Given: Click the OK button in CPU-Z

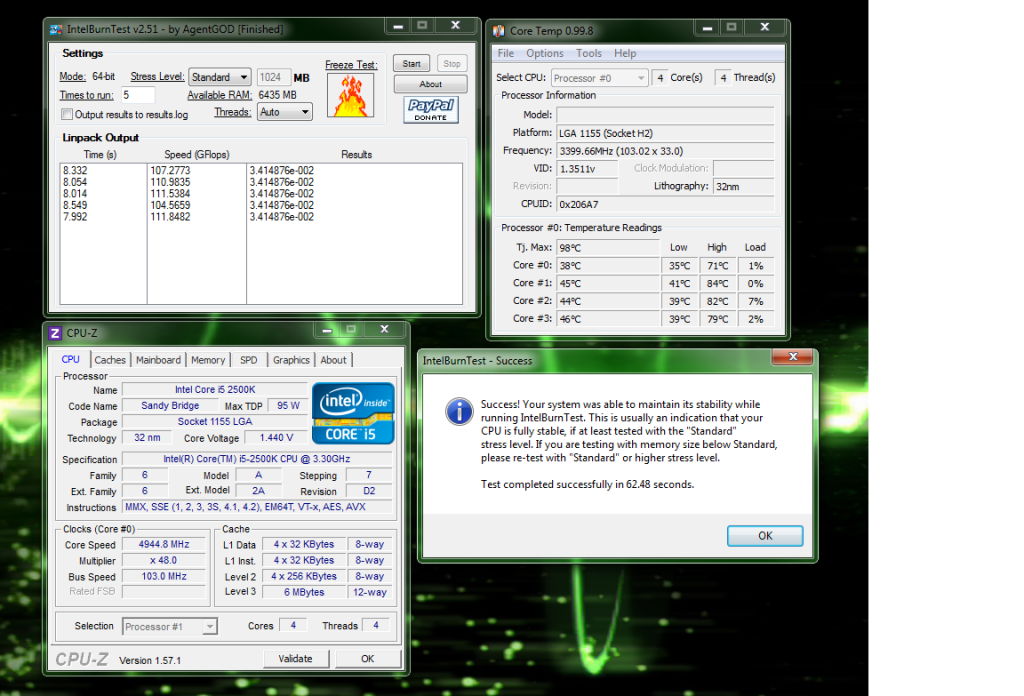Looking at the screenshot, I should point(368,659).
